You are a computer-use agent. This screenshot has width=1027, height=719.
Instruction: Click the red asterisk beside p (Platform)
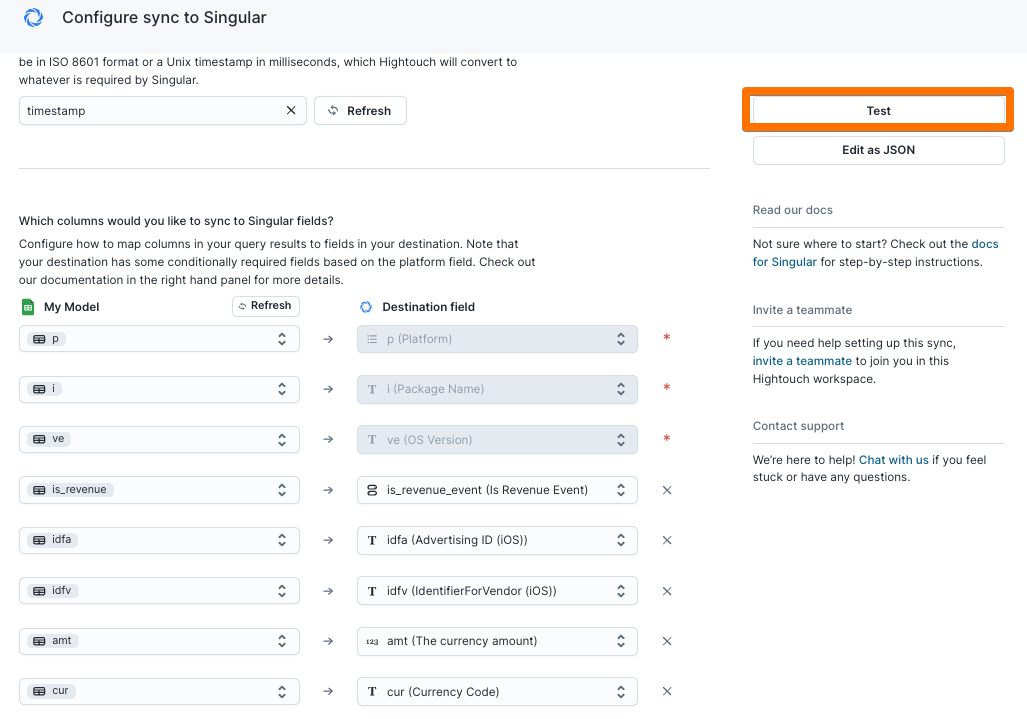pyautogui.click(x=667, y=337)
